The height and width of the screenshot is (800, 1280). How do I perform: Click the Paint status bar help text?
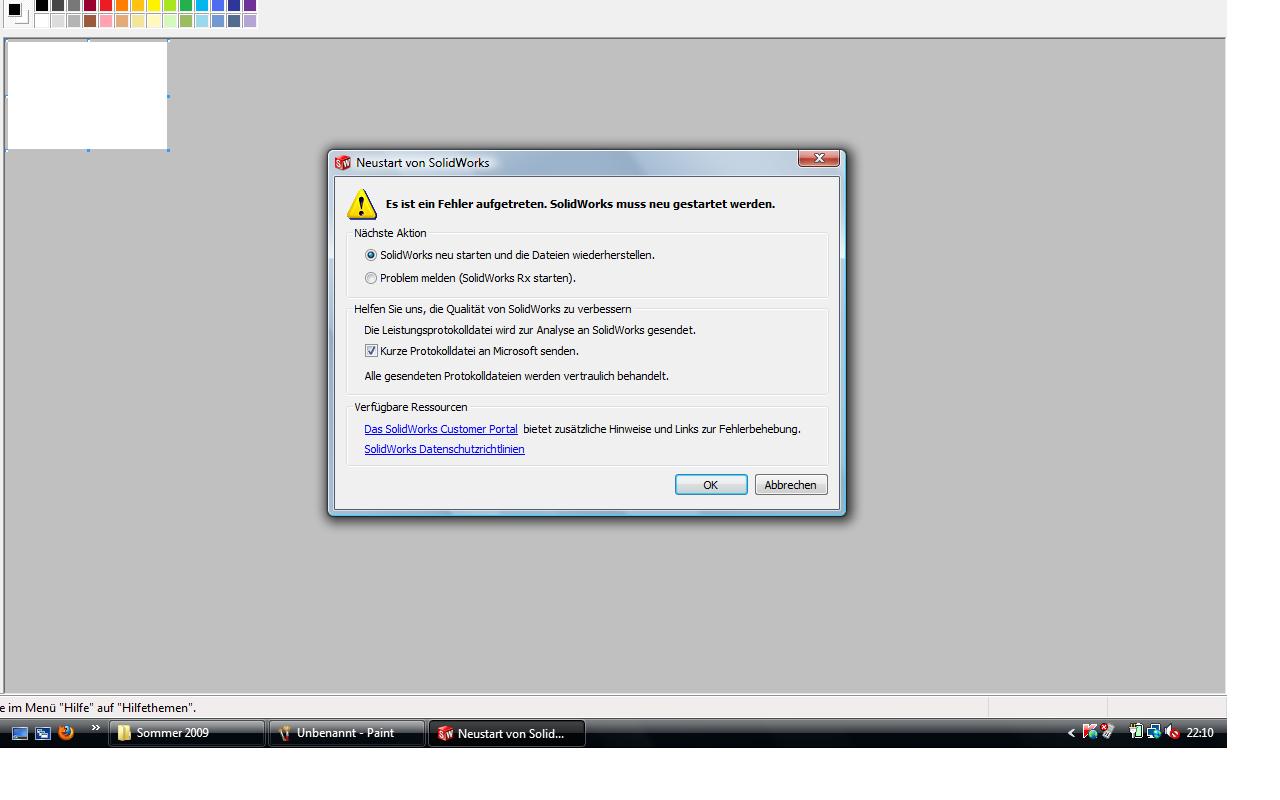pyautogui.click(x=98, y=708)
